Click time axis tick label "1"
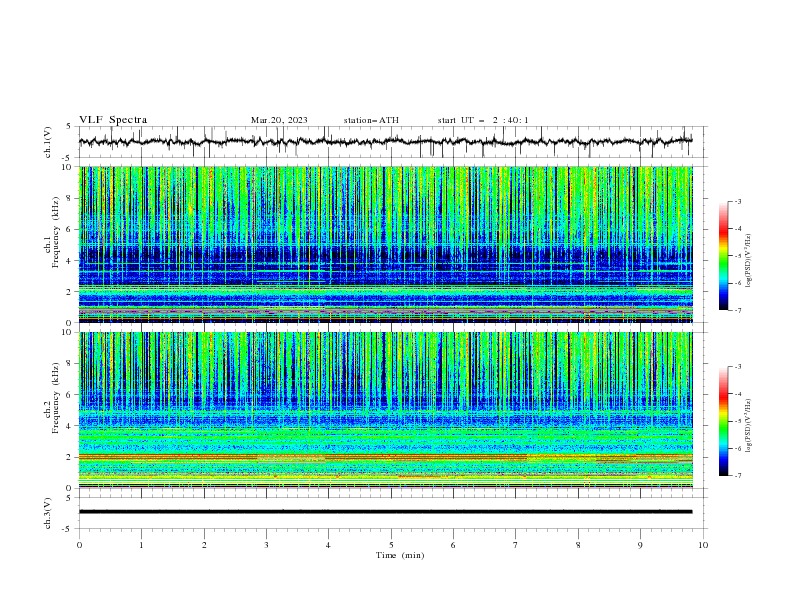Viewport: 792px width, 612px height. coord(141,545)
